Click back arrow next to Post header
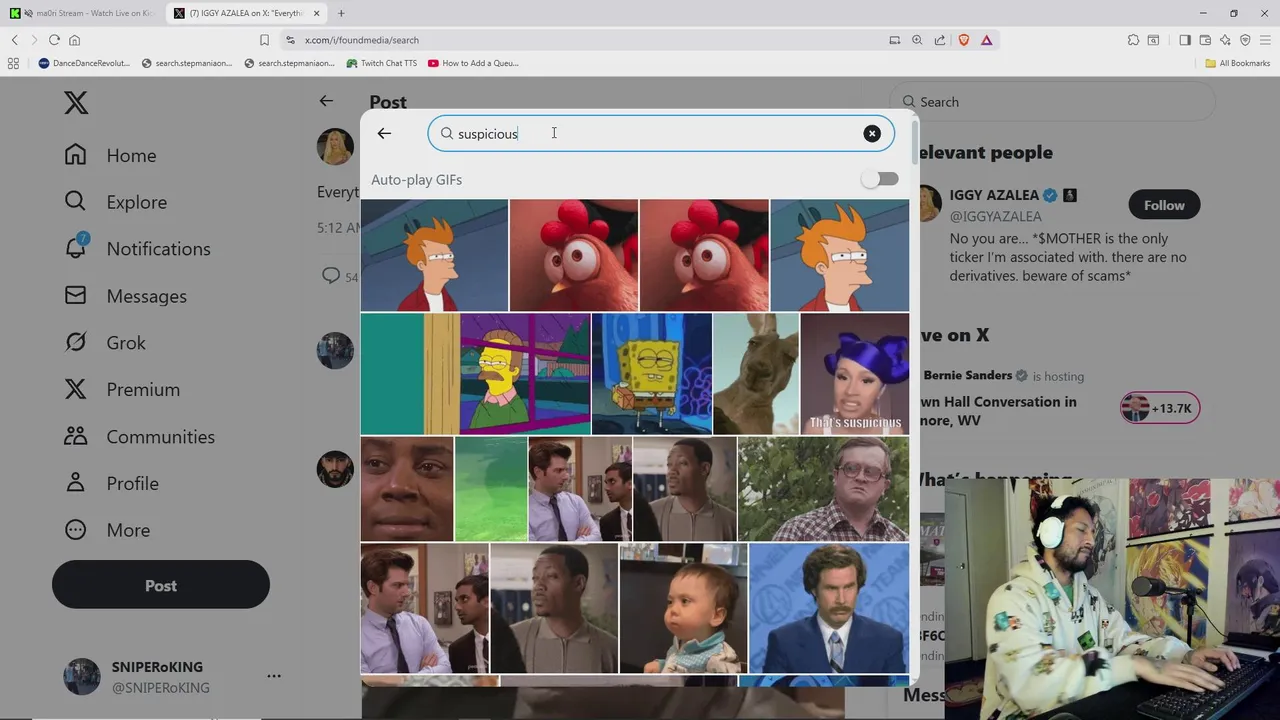 click(x=326, y=101)
